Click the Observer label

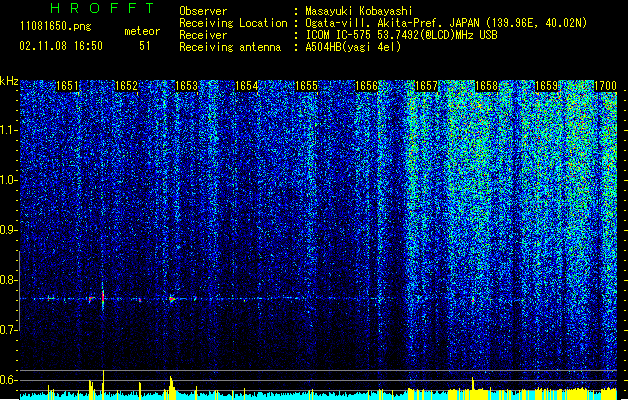point(203,11)
